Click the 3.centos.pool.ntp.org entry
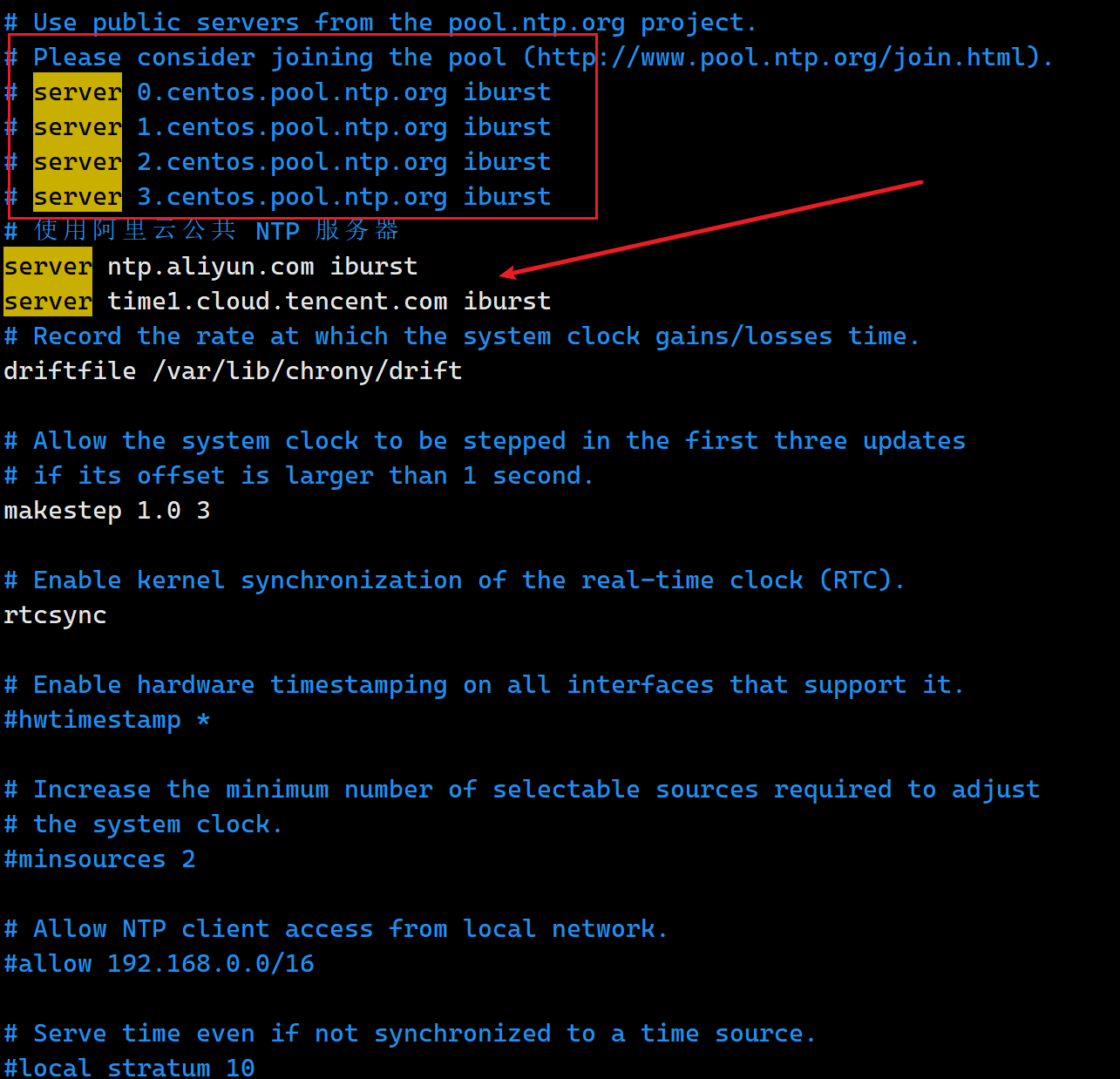Screen dimensions: 1120x1079 pos(291,197)
